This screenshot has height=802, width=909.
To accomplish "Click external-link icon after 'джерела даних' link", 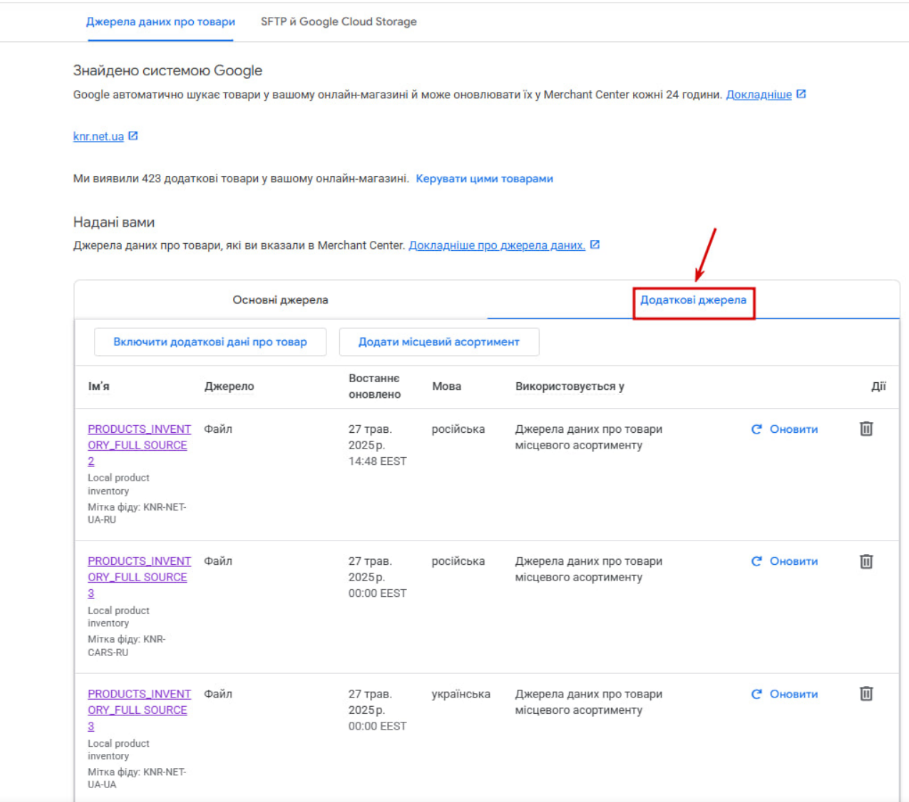I will [x=595, y=245].
